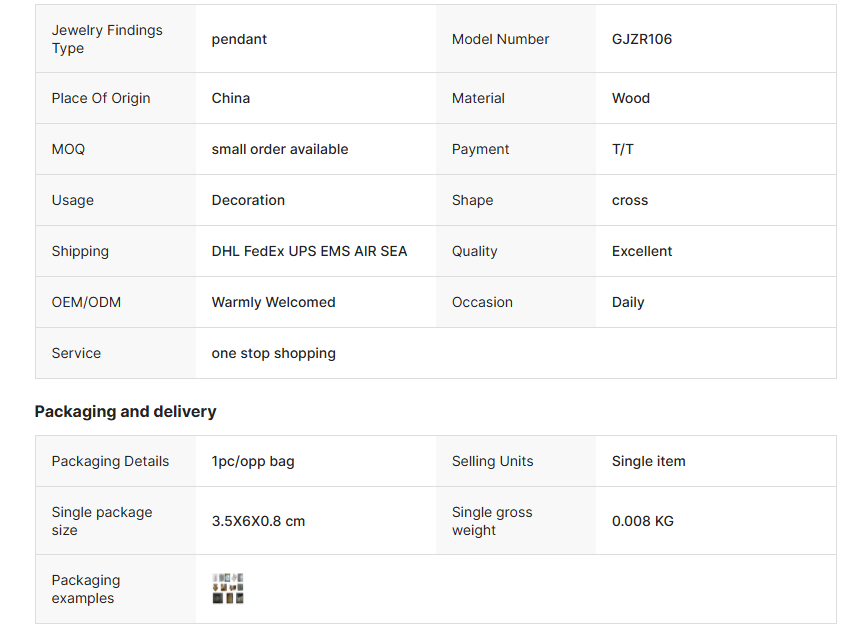851x643 pixels.
Task: Click the Decoration usage value
Action: click(x=248, y=200)
